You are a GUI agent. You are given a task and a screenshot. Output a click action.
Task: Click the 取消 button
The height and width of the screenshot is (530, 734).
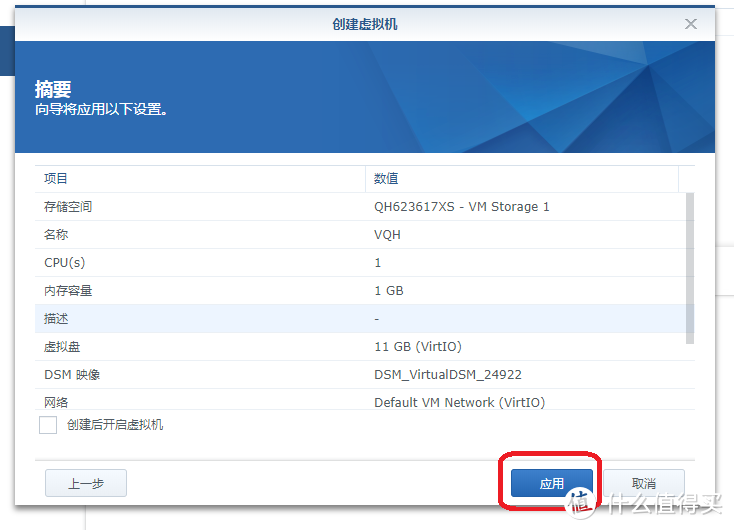644,483
